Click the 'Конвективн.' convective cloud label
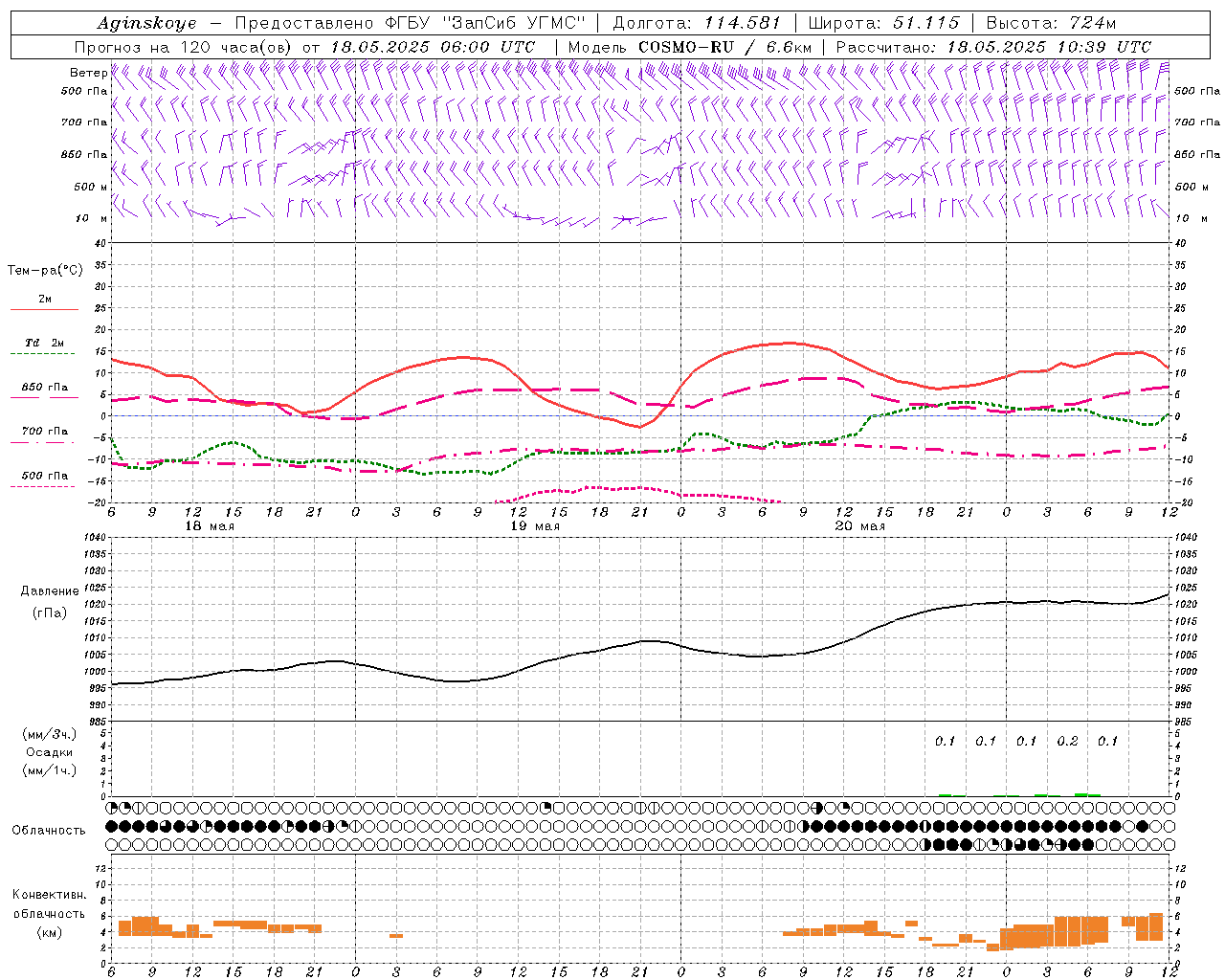The image size is (1225, 980). [50, 895]
